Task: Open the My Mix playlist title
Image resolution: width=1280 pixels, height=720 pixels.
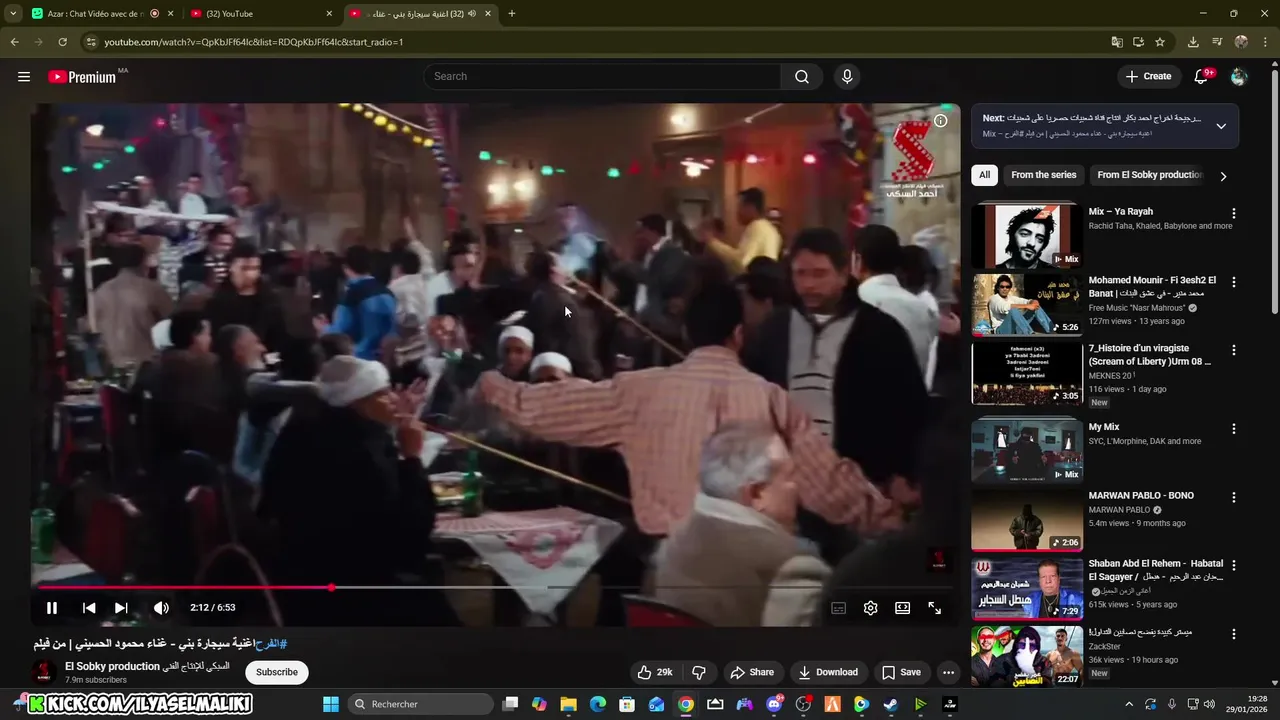Action: click(x=1104, y=427)
